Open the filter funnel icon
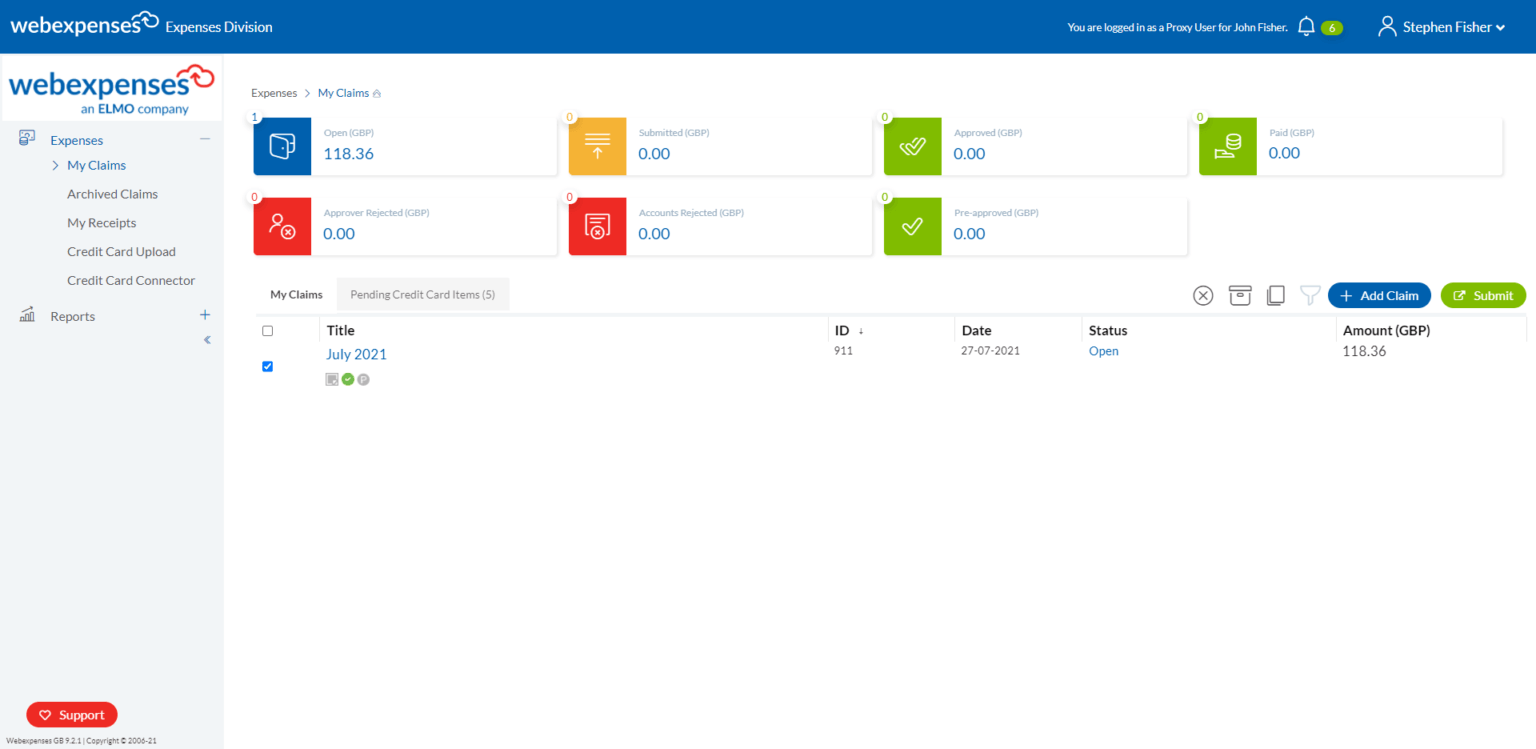 pyautogui.click(x=1310, y=295)
